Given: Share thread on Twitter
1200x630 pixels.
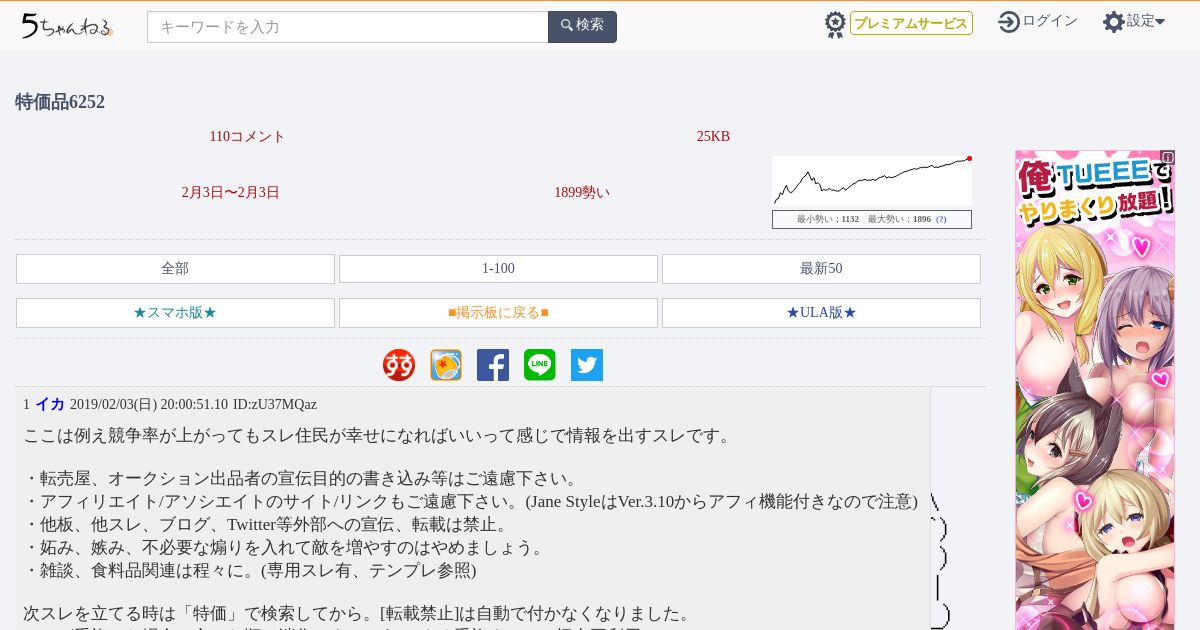Looking at the screenshot, I should [x=587, y=365].
